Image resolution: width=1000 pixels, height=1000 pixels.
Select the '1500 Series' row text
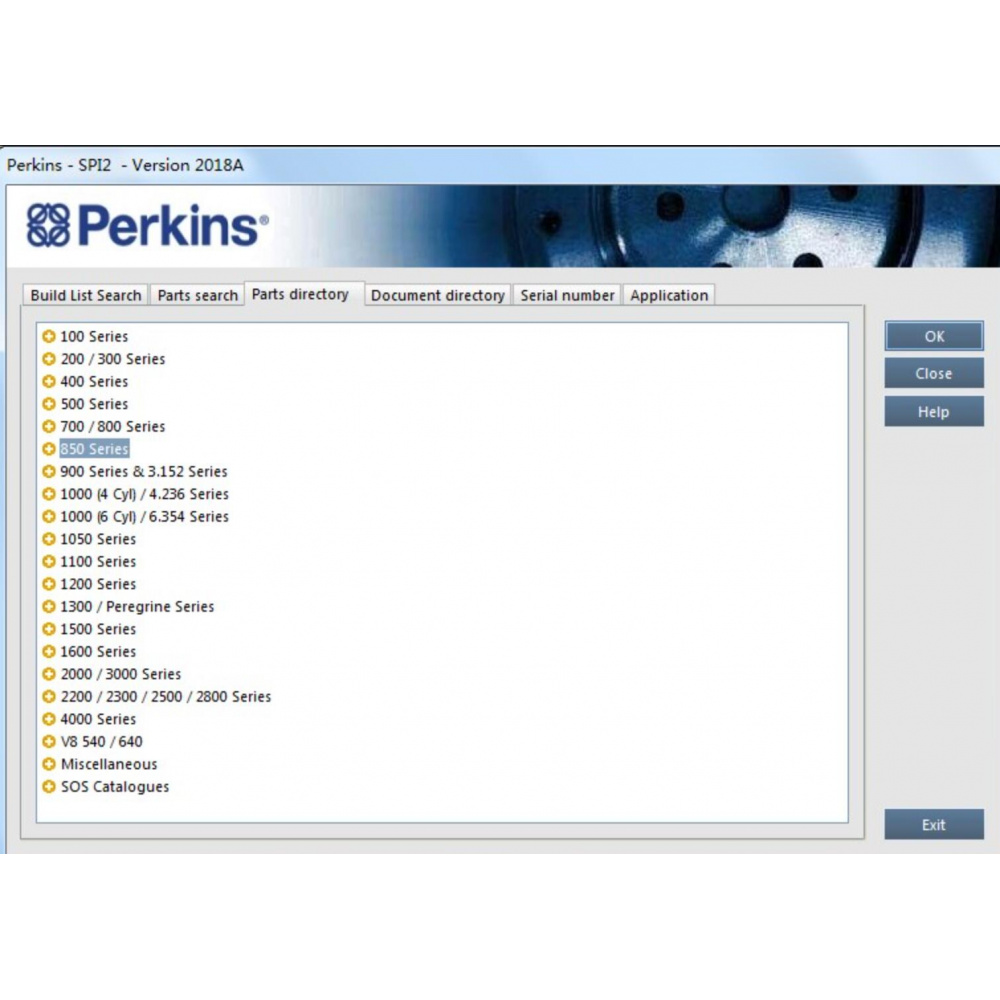click(x=98, y=629)
